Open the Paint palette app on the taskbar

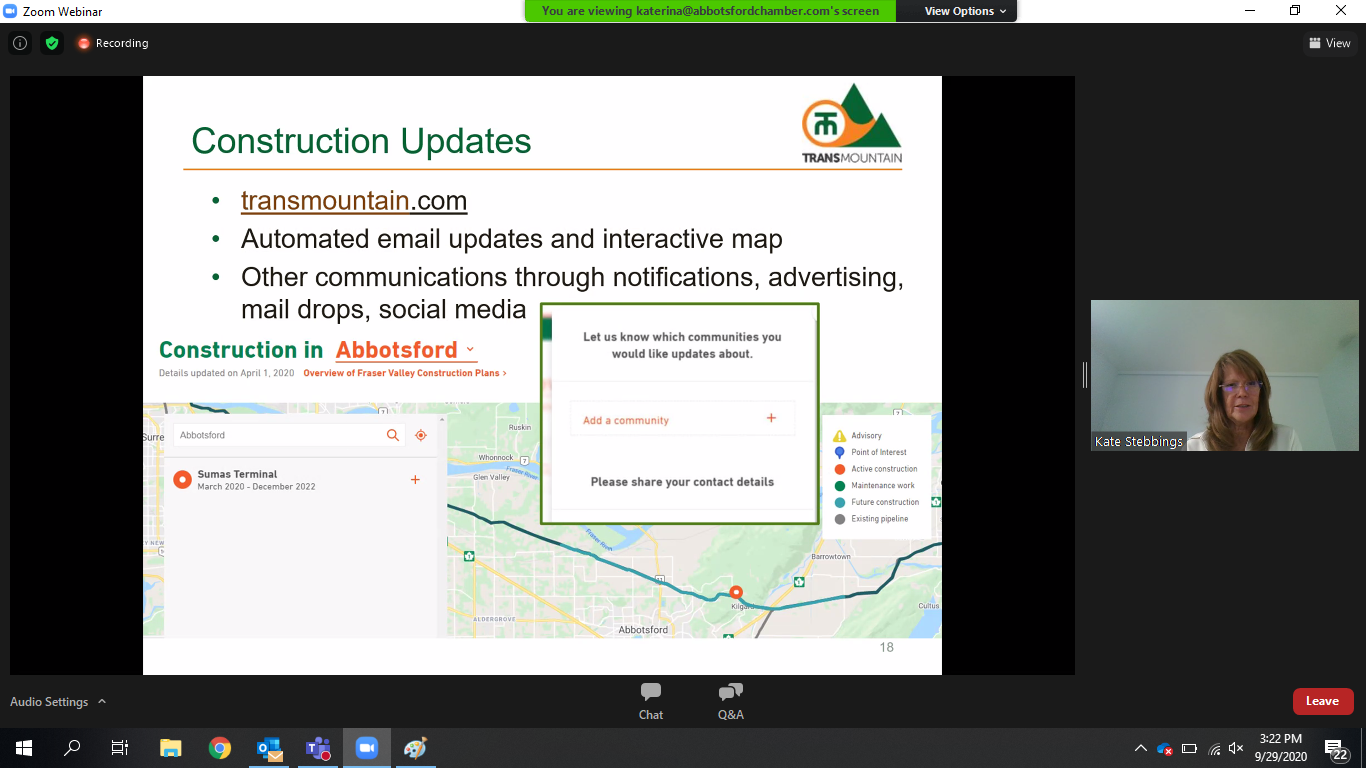[x=415, y=748]
